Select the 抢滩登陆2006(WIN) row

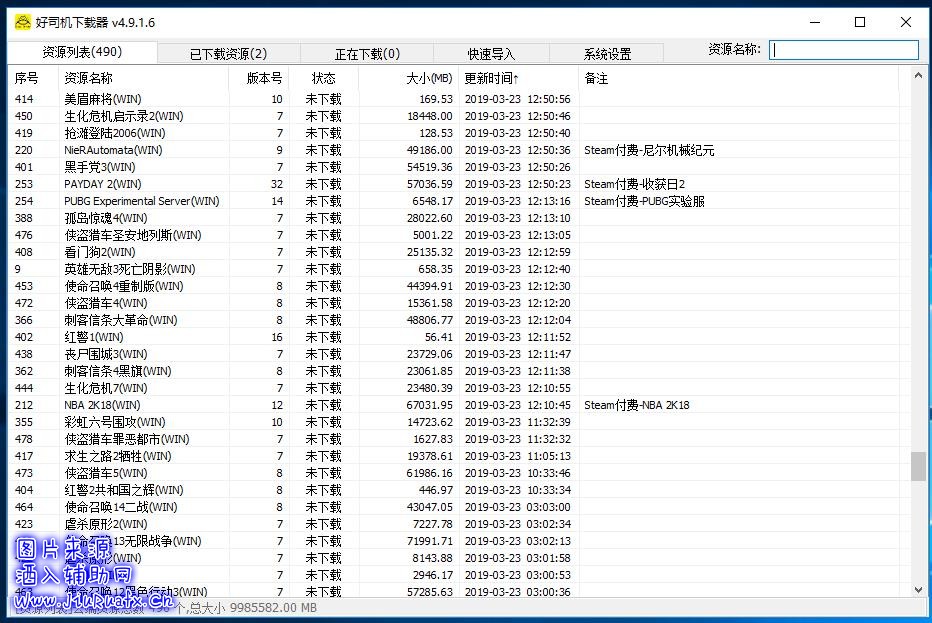click(x=453, y=133)
